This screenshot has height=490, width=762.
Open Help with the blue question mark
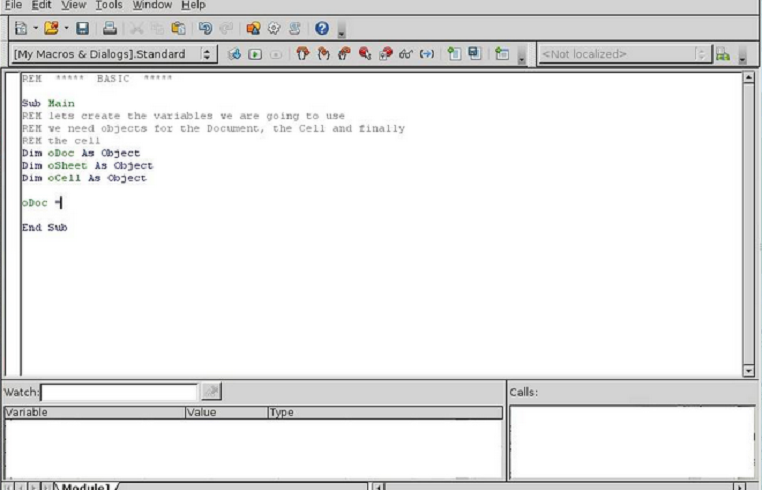pos(322,28)
